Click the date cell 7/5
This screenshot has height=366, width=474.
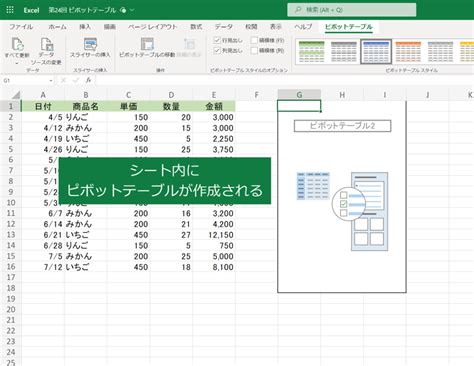coord(43,256)
